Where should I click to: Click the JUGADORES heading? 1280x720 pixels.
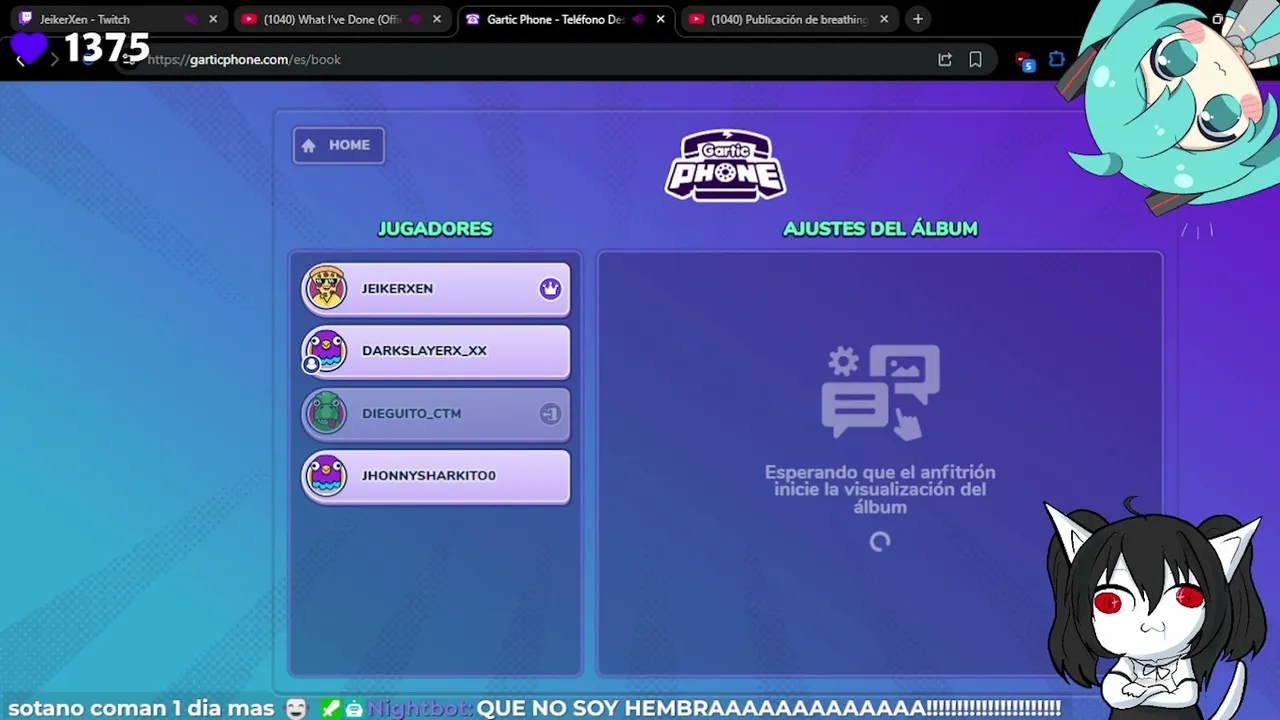[435, 229]
